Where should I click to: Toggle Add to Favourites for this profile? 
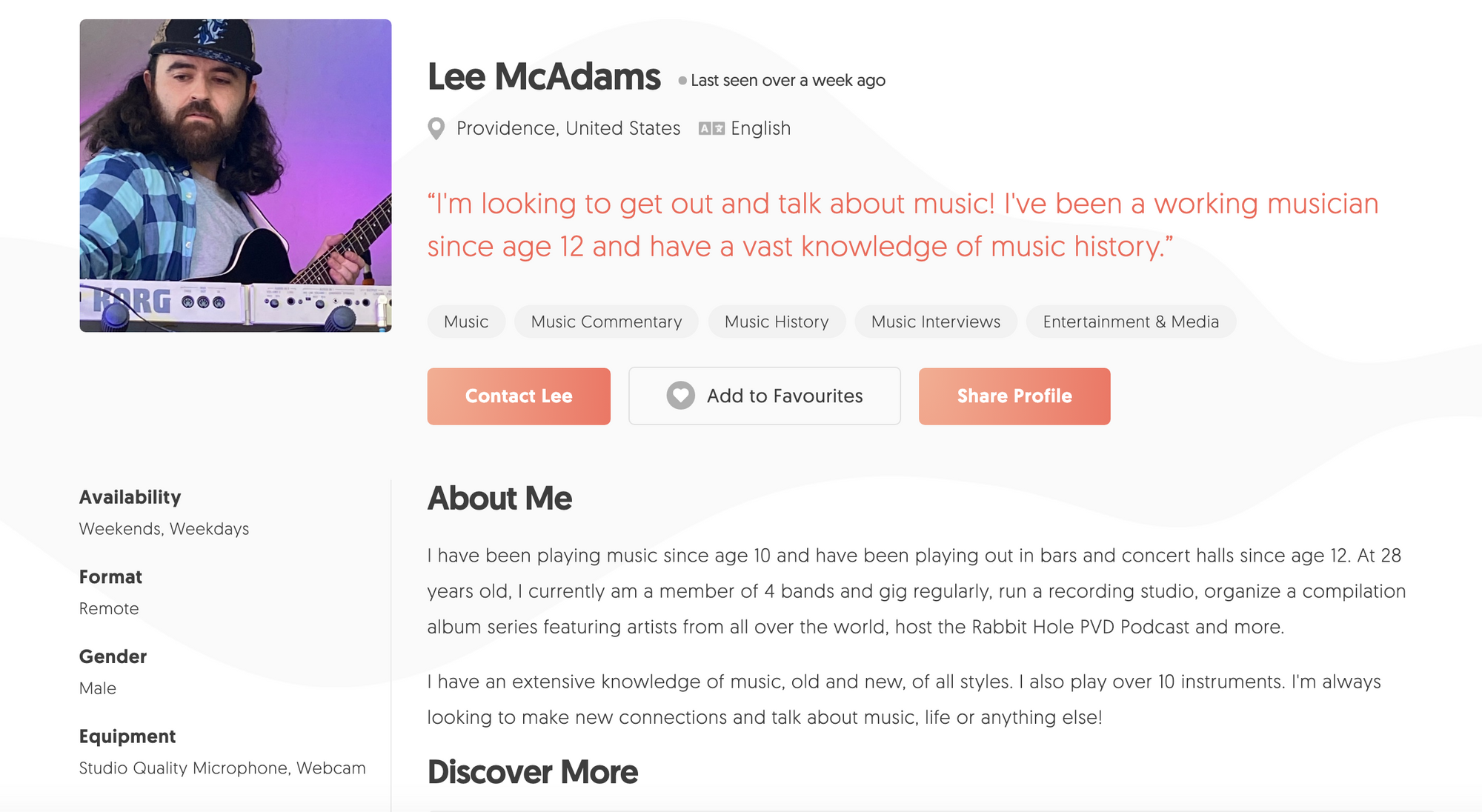[x=763, y=396]
